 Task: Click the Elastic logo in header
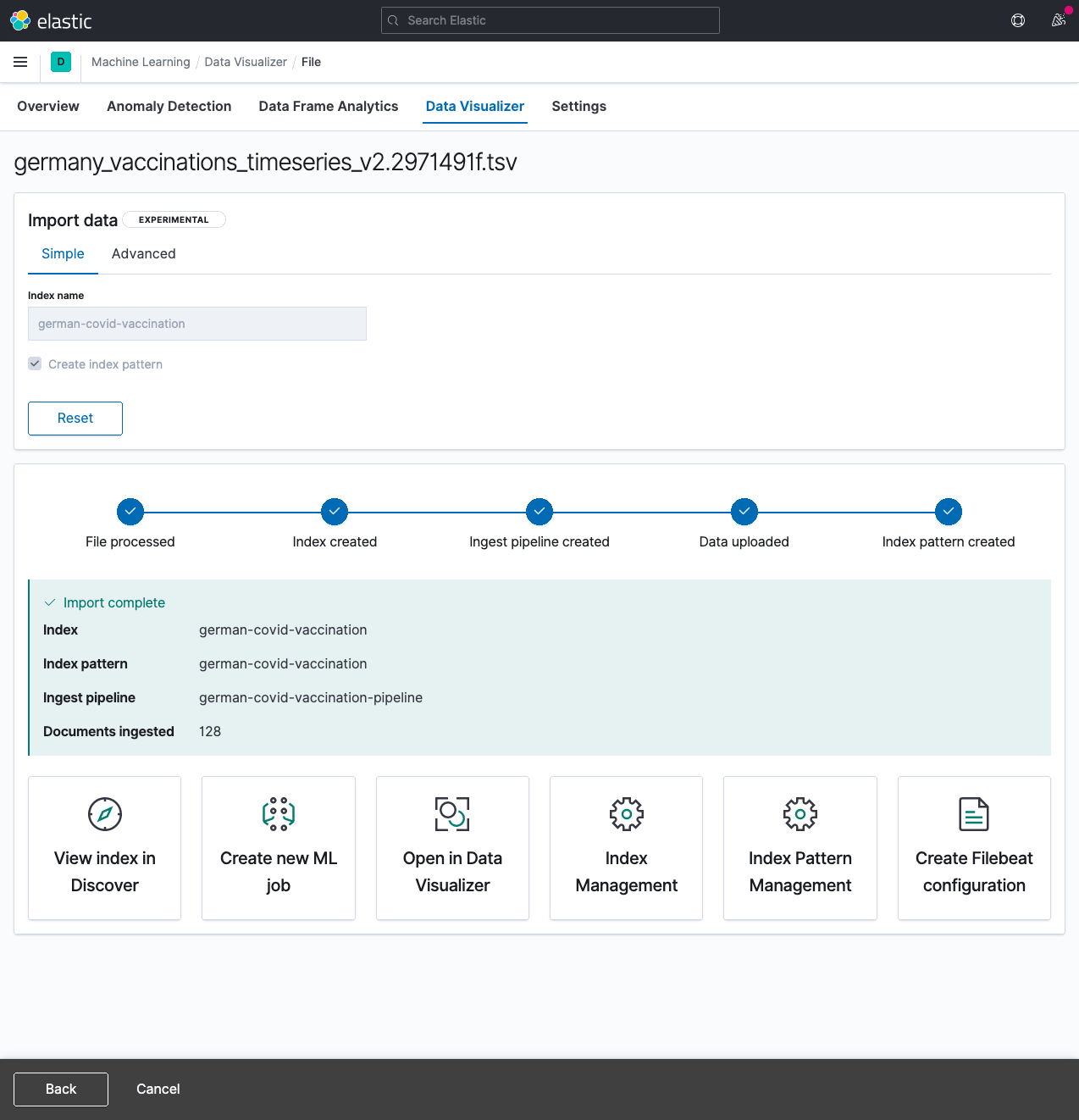(x=51, y=21)
